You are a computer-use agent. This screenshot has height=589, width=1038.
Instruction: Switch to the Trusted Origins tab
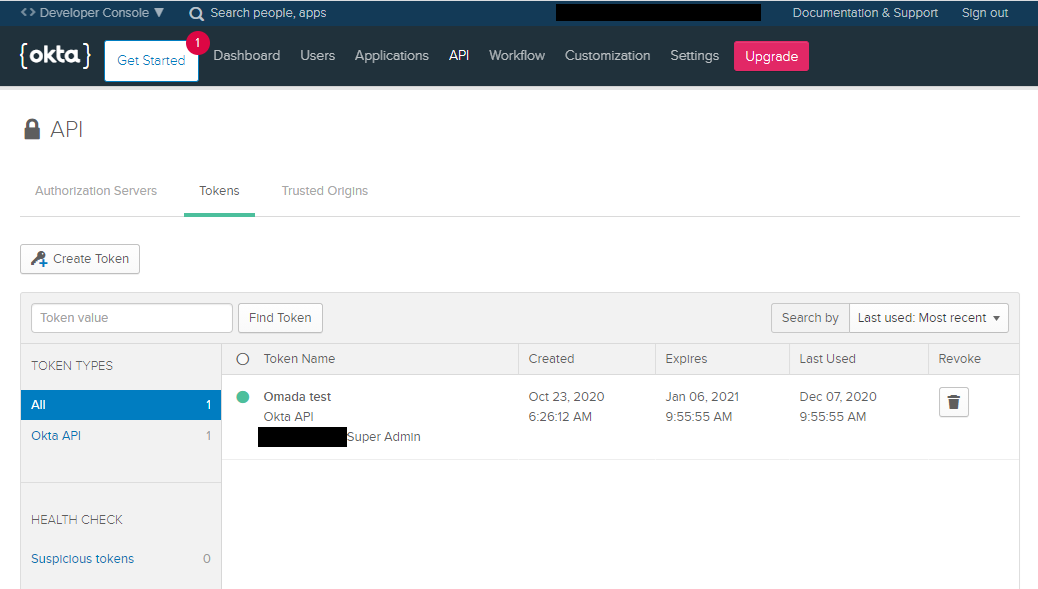pos(324,191)
